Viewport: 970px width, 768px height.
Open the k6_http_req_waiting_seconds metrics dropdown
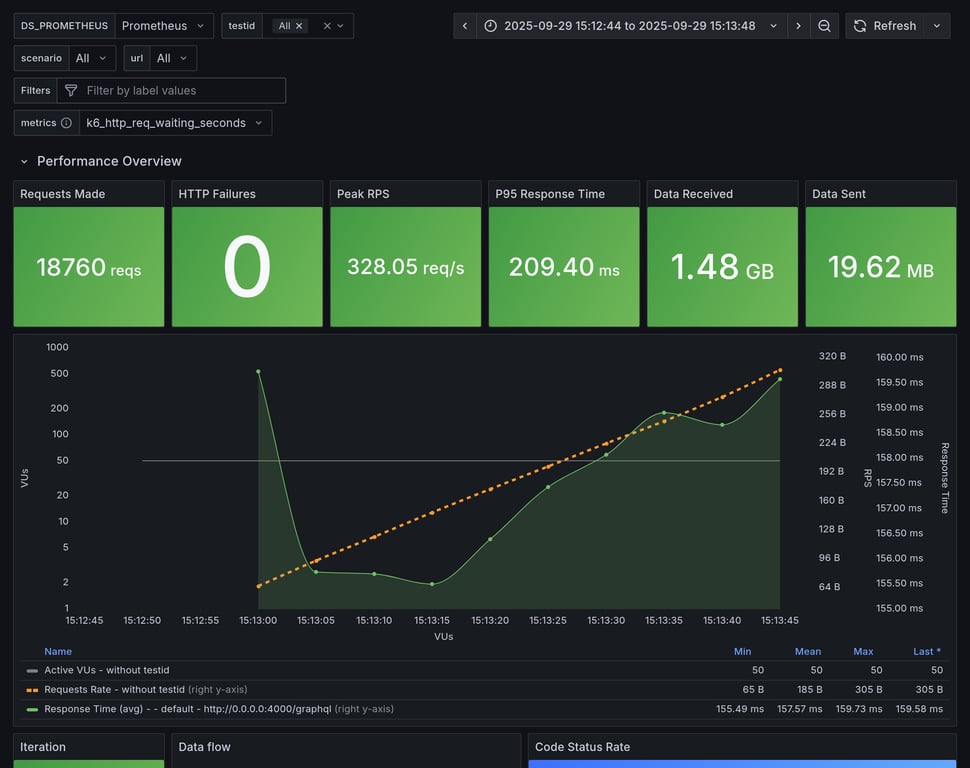175,123
